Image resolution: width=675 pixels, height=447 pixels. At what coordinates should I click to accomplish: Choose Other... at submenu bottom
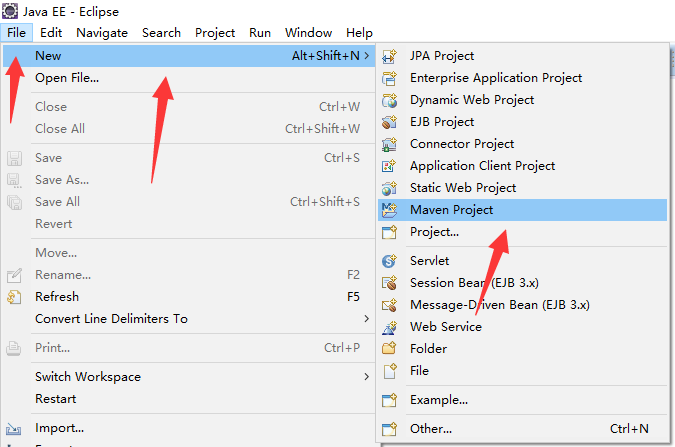coord(431,429)
